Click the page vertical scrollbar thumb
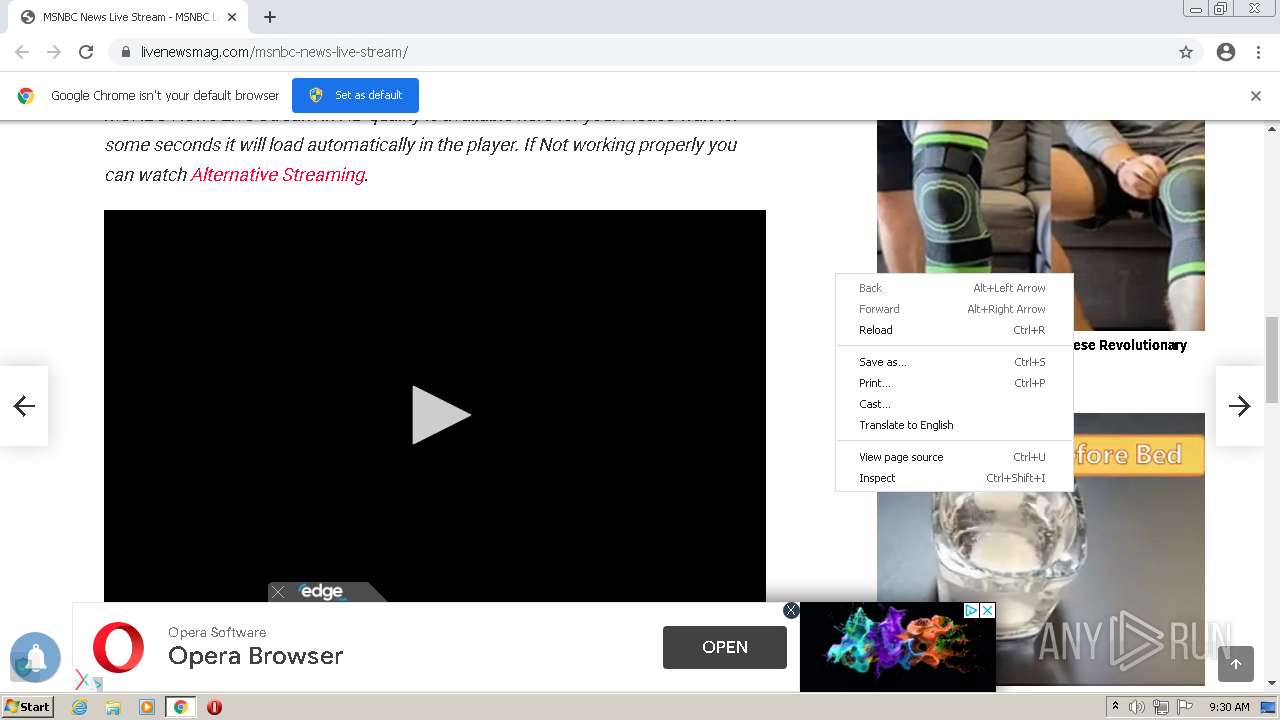 tap(1272, 359)
